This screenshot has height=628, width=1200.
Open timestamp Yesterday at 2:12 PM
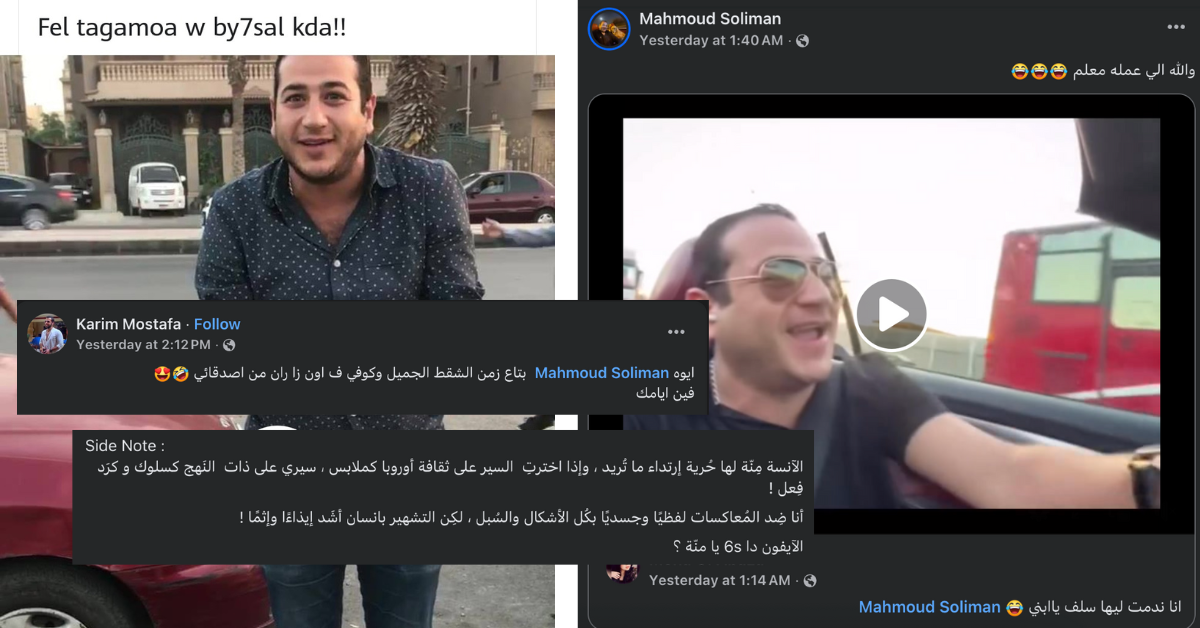pos(143,345)
